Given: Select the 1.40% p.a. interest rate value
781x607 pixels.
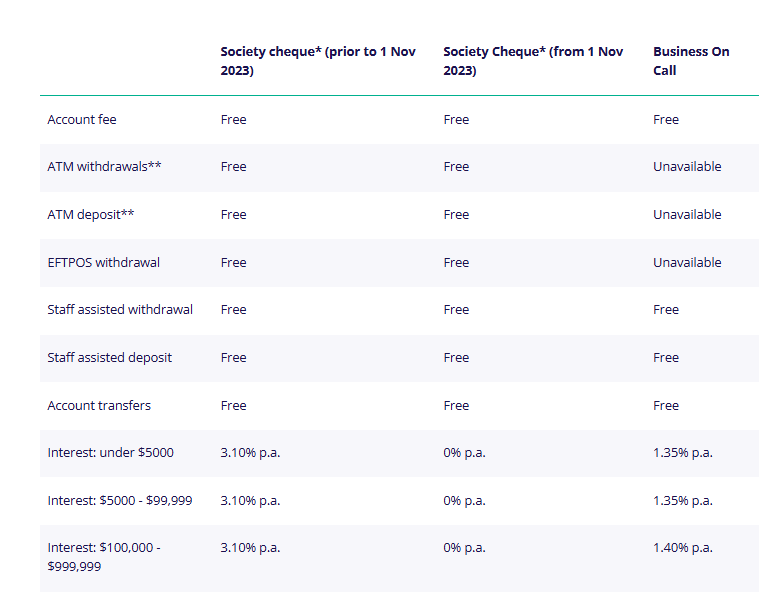Looking at the screenshot, I should point(683,548).
